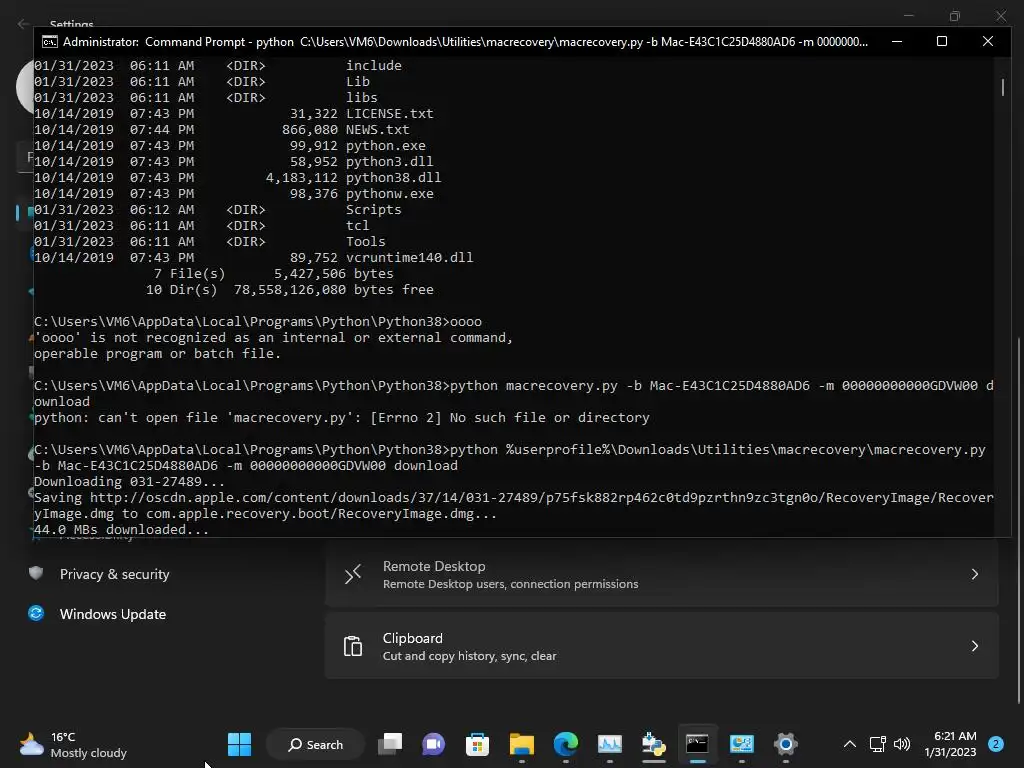
Task: Click the 'Downloading 031-27489...' line
Action: pos(129,481)
